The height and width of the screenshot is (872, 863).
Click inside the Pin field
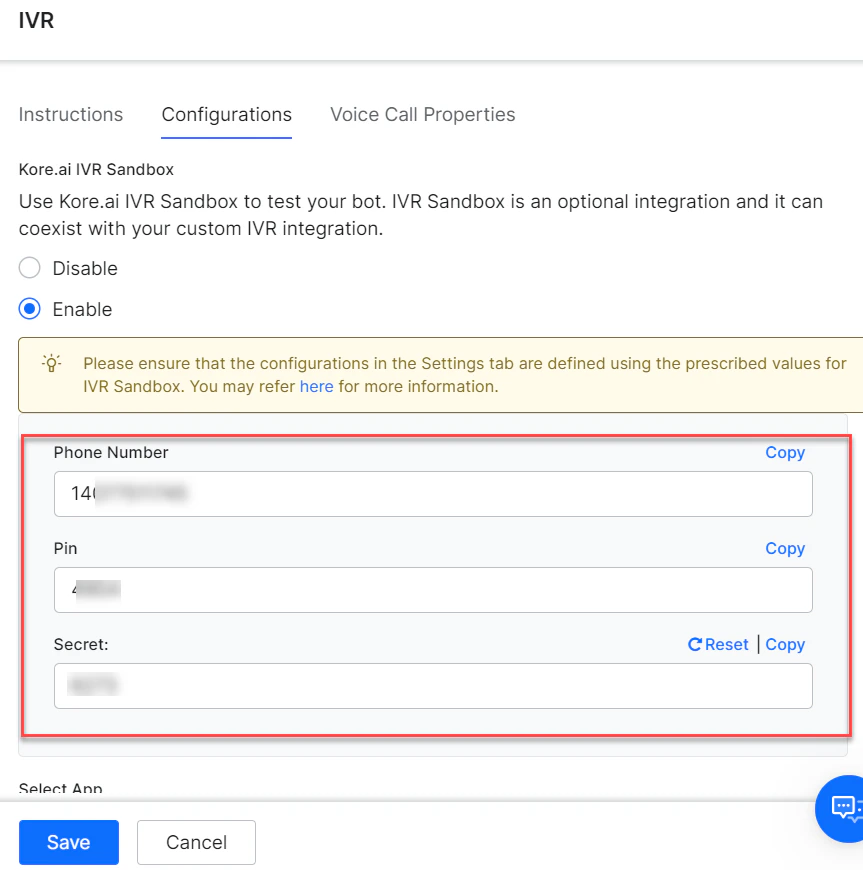432,590
